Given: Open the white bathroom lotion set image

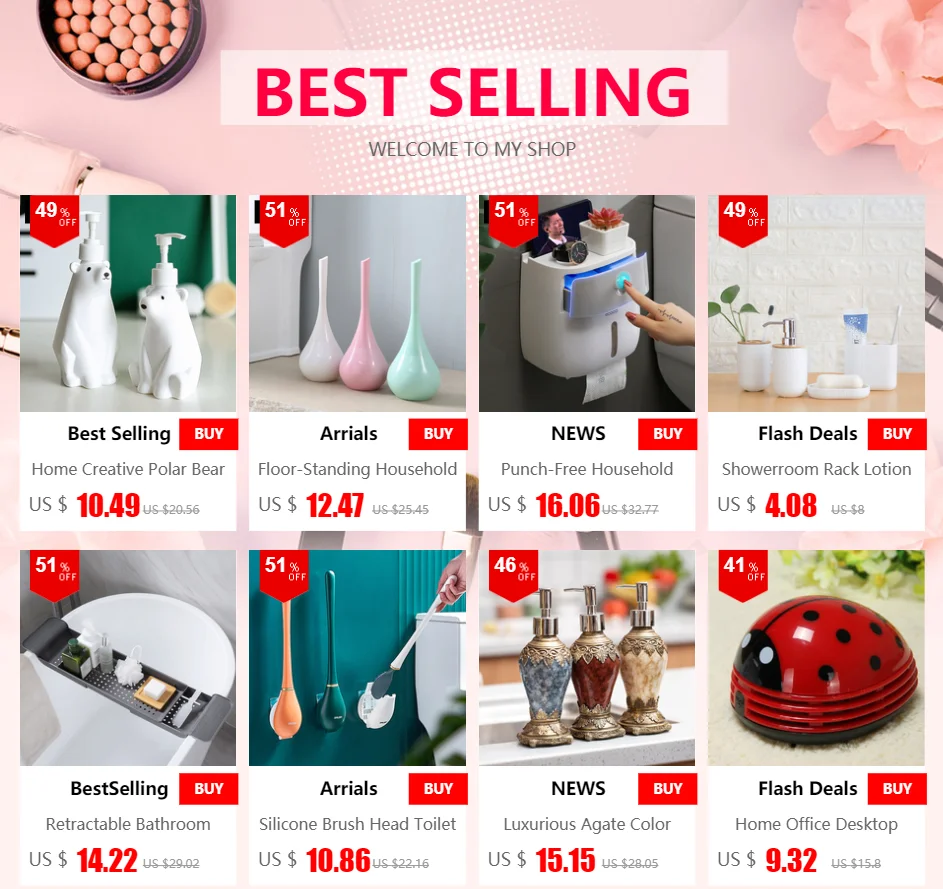Looking at the screenshot, I should tap(816, 303).
